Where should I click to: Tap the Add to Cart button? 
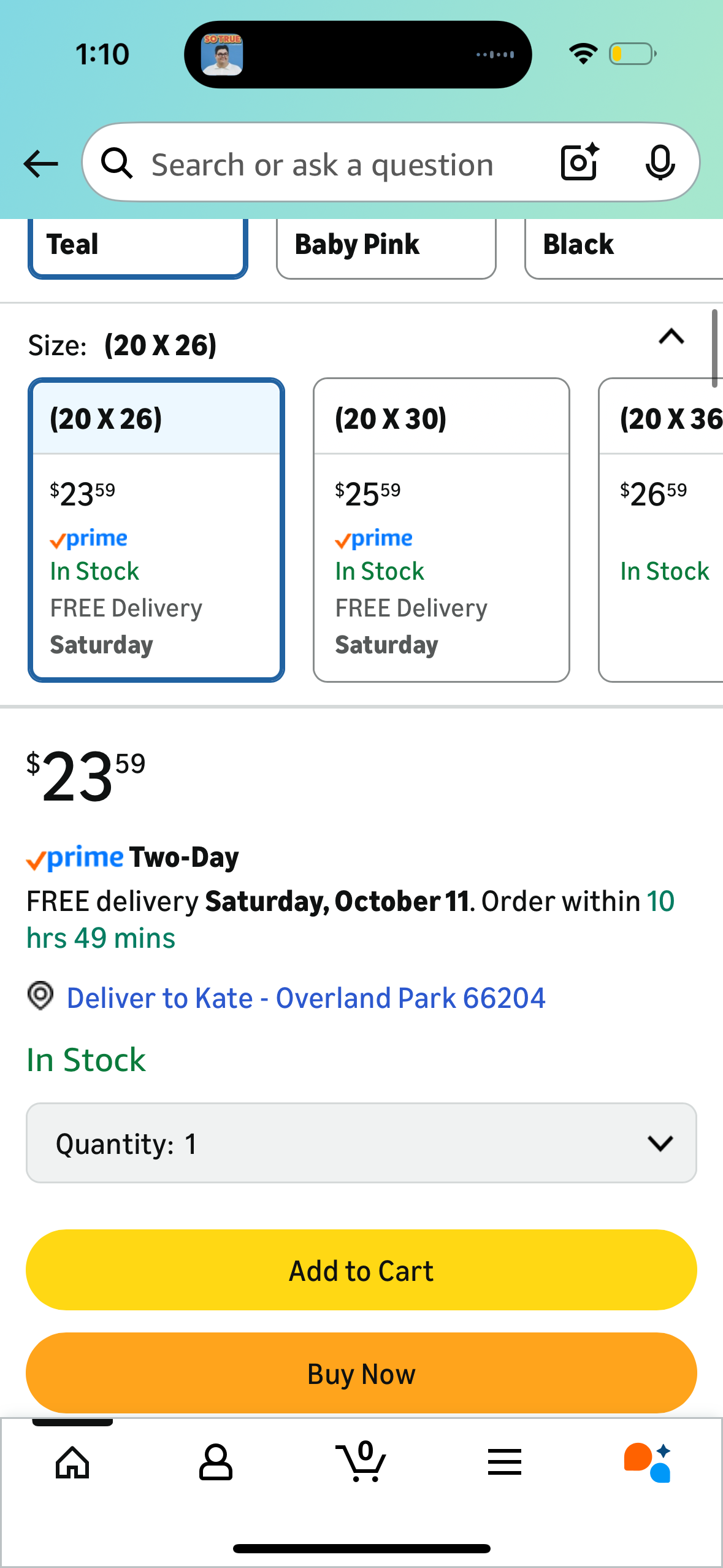coord(361,1270)
